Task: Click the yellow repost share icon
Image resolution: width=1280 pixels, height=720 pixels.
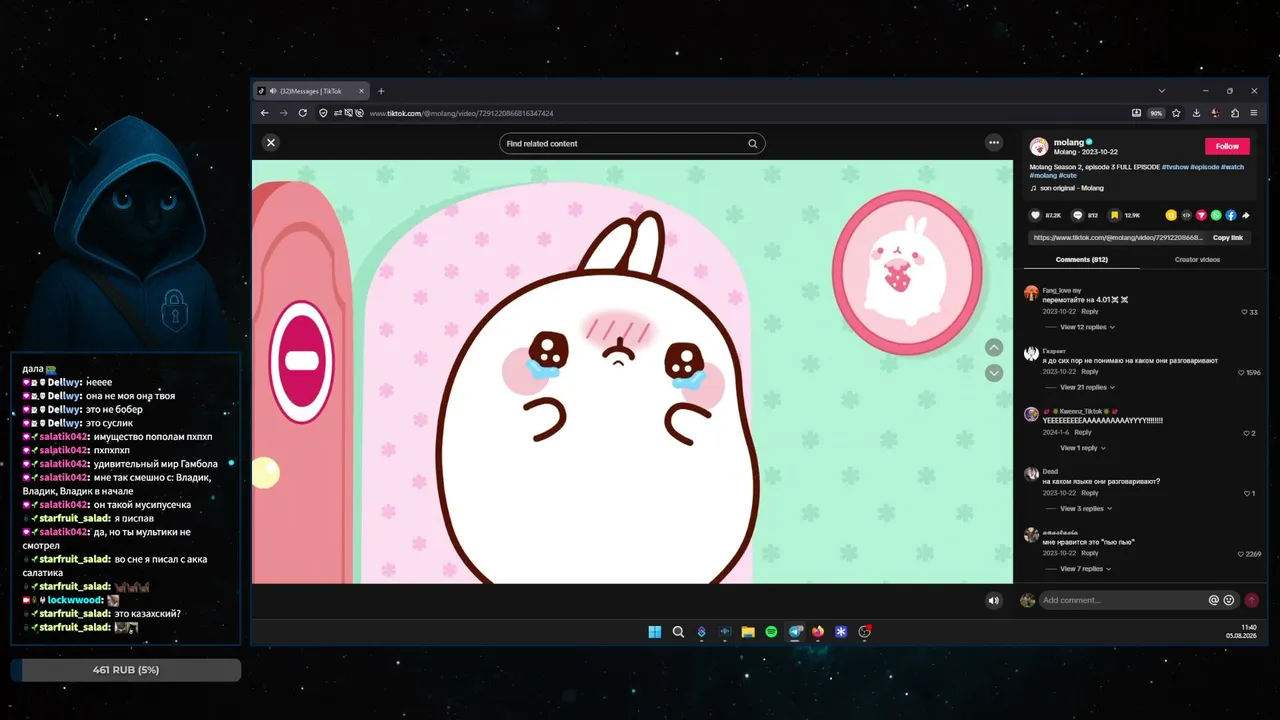Action: click(1171, 215)
